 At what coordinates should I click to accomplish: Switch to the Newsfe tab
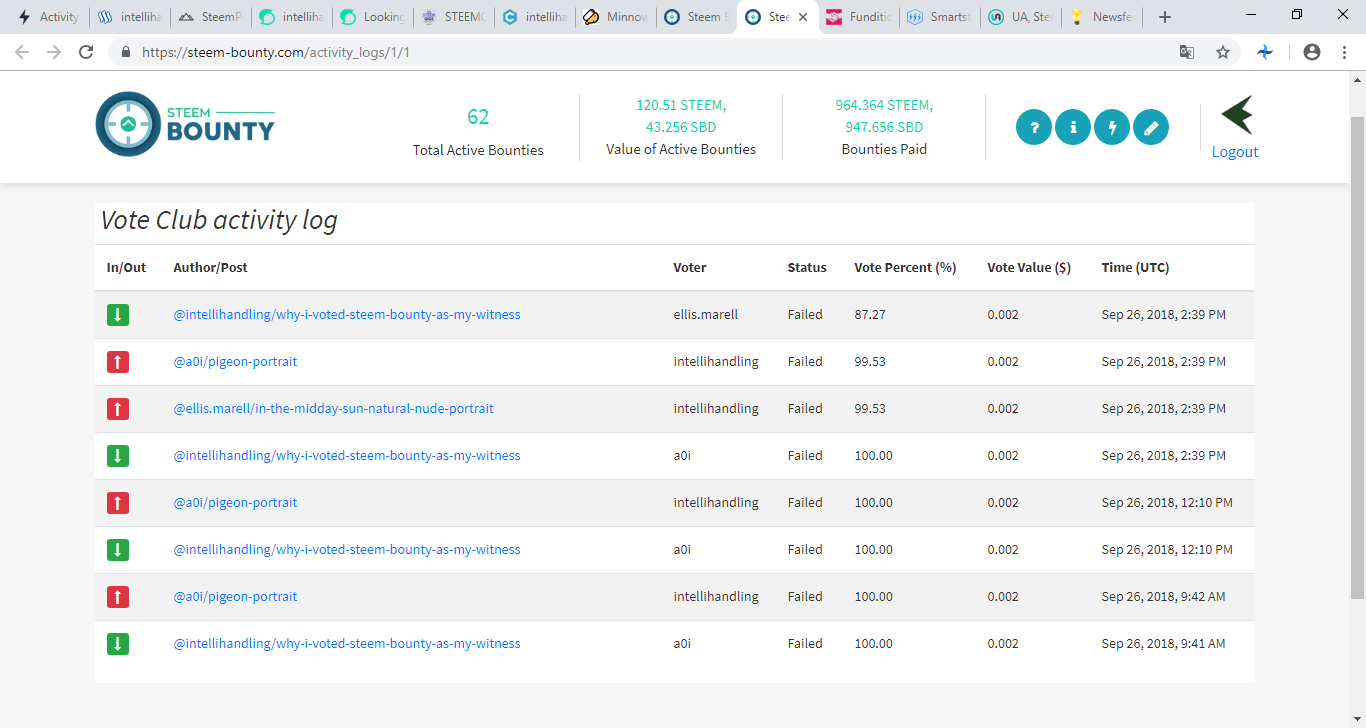coord(1102,17)
